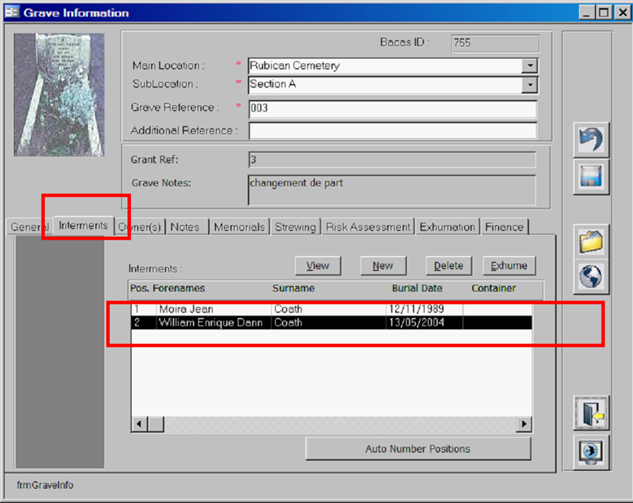The width and height of the screenshot is (633, 503).
Task: Switch to the General tab
Action: click(27, 227)
